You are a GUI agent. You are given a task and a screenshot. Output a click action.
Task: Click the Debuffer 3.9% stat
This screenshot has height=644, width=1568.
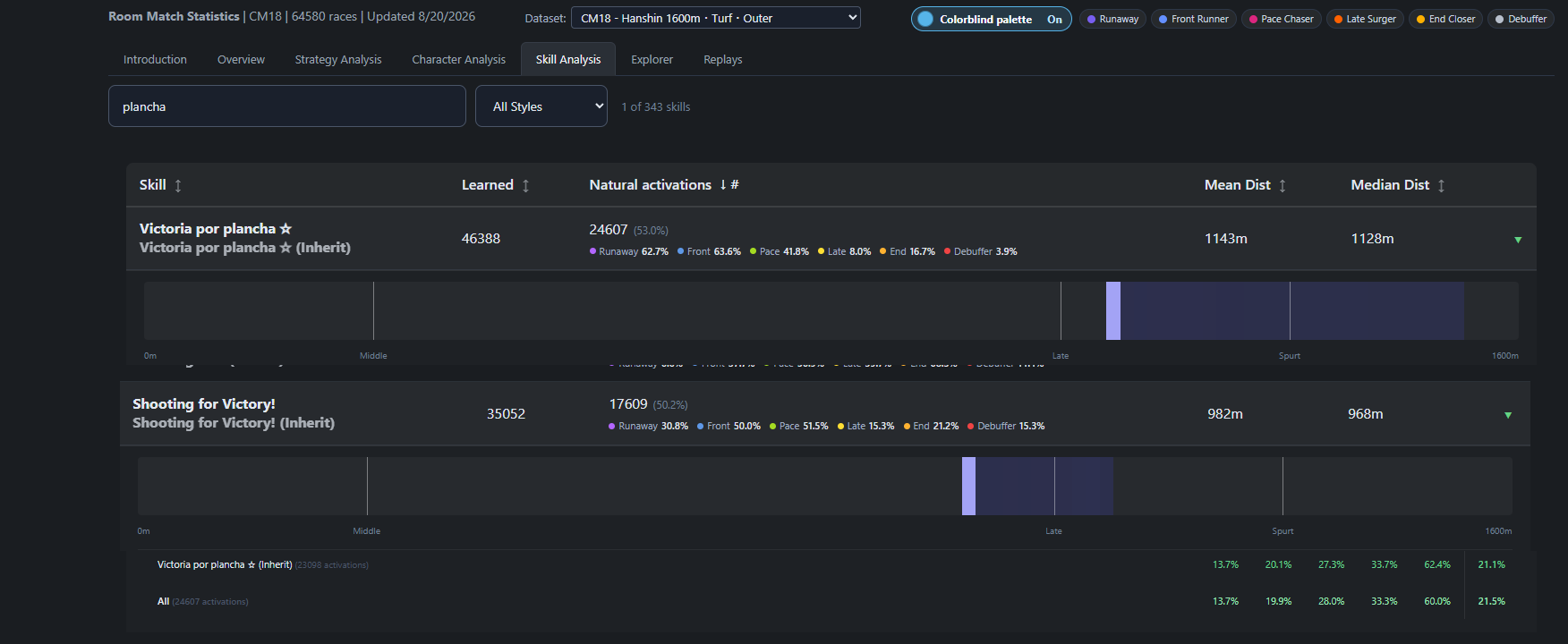pyautogui.click(x=980, y=251)
